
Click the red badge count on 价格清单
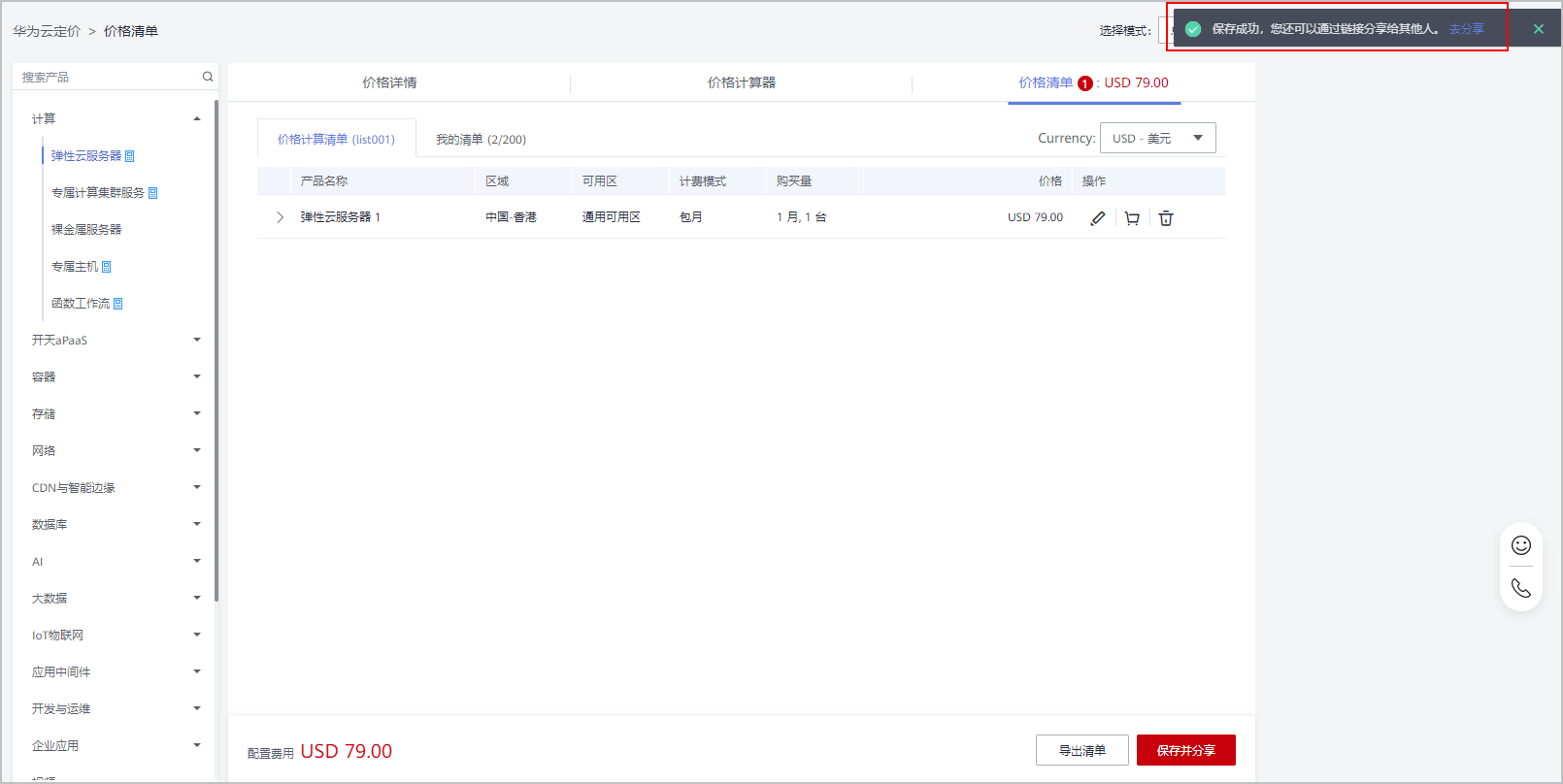coord(1085,83)
